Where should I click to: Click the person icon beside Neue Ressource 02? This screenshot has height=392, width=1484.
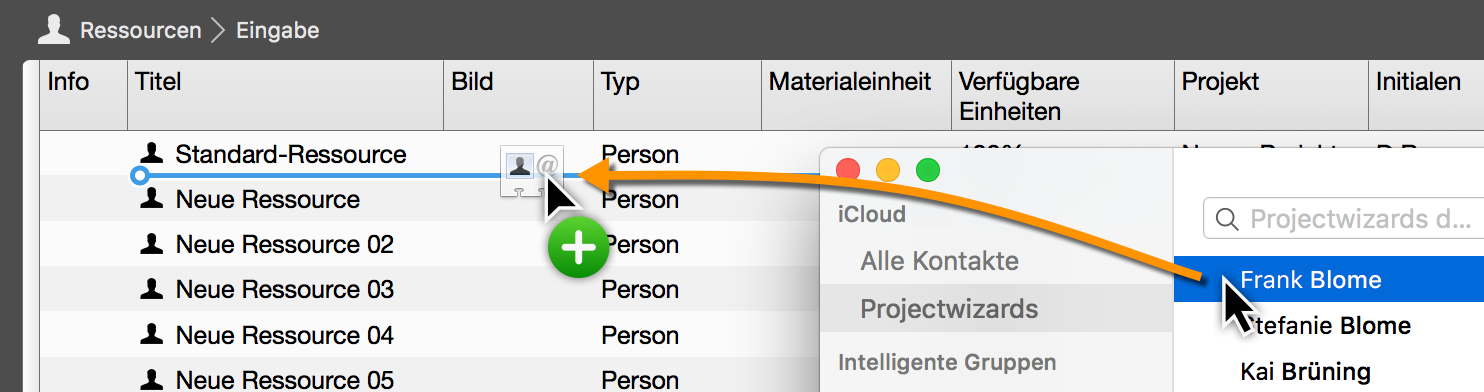(152, 243)
